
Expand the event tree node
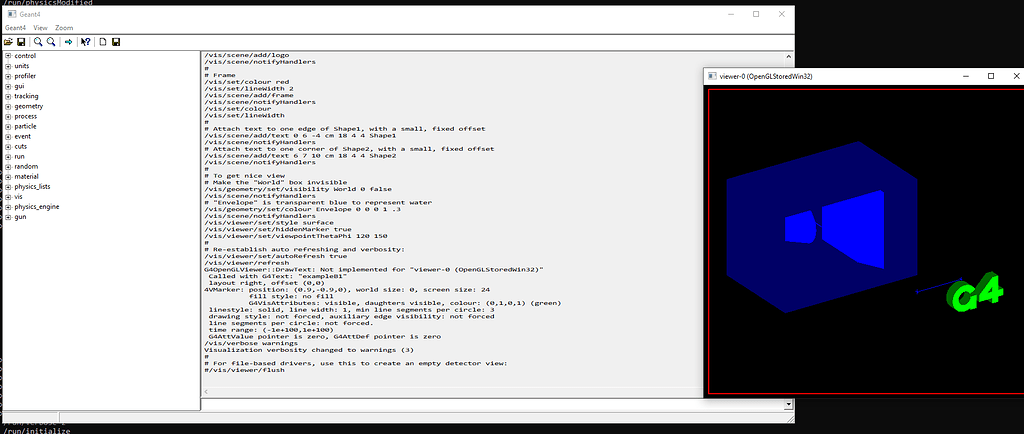(x=8, y=136)
